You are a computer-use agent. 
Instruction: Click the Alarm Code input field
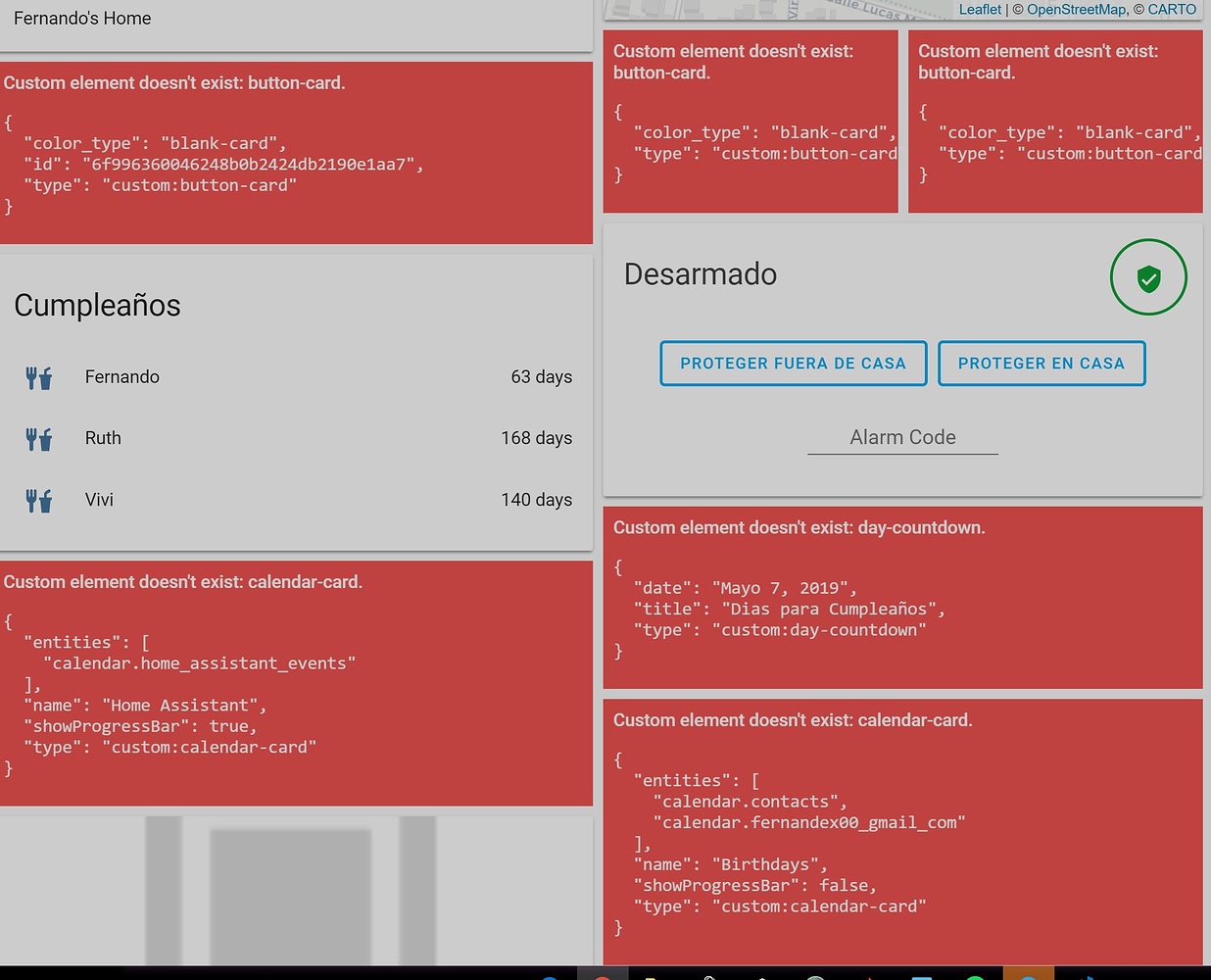[902, 437]
